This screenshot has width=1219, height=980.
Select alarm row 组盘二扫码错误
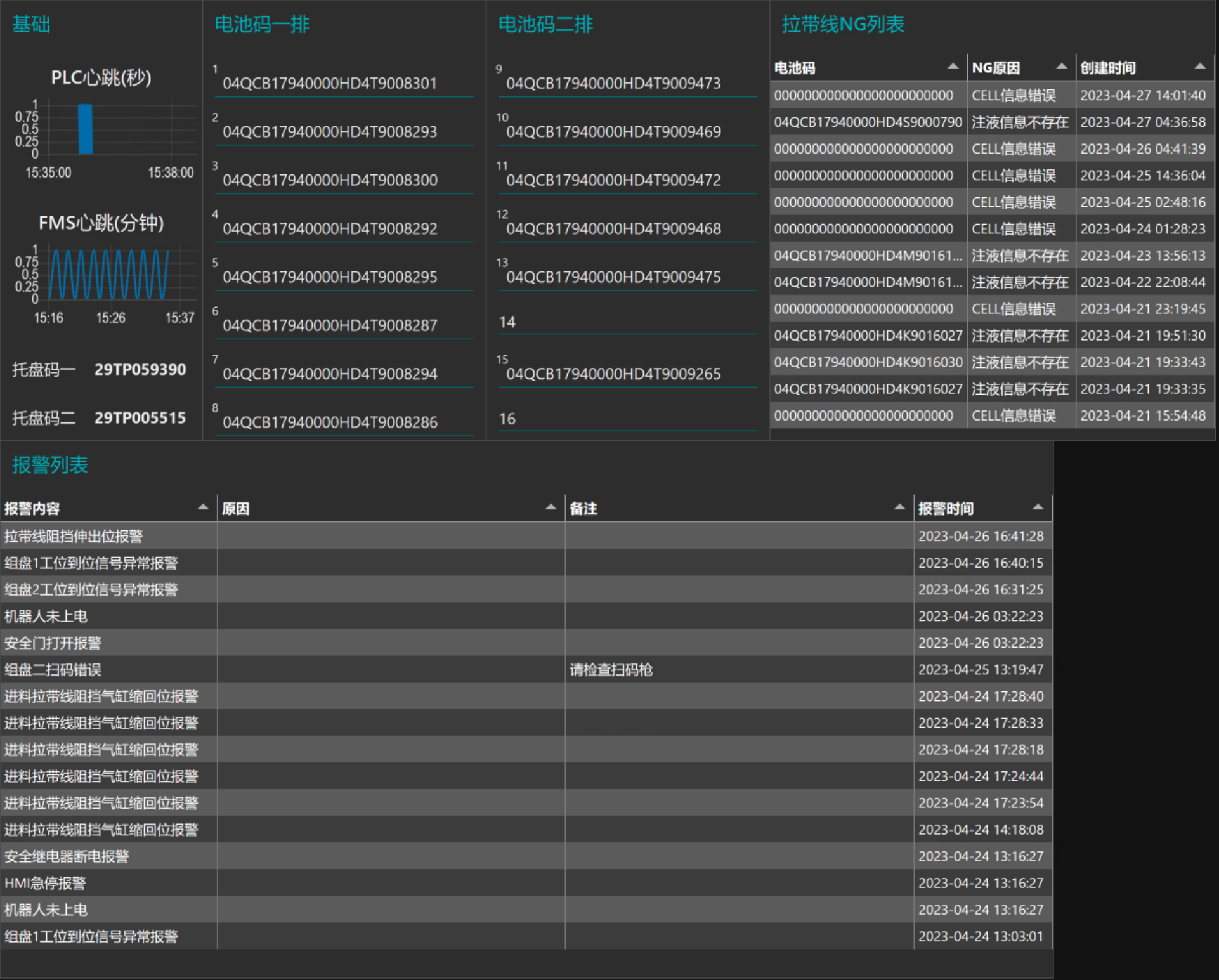53,670
